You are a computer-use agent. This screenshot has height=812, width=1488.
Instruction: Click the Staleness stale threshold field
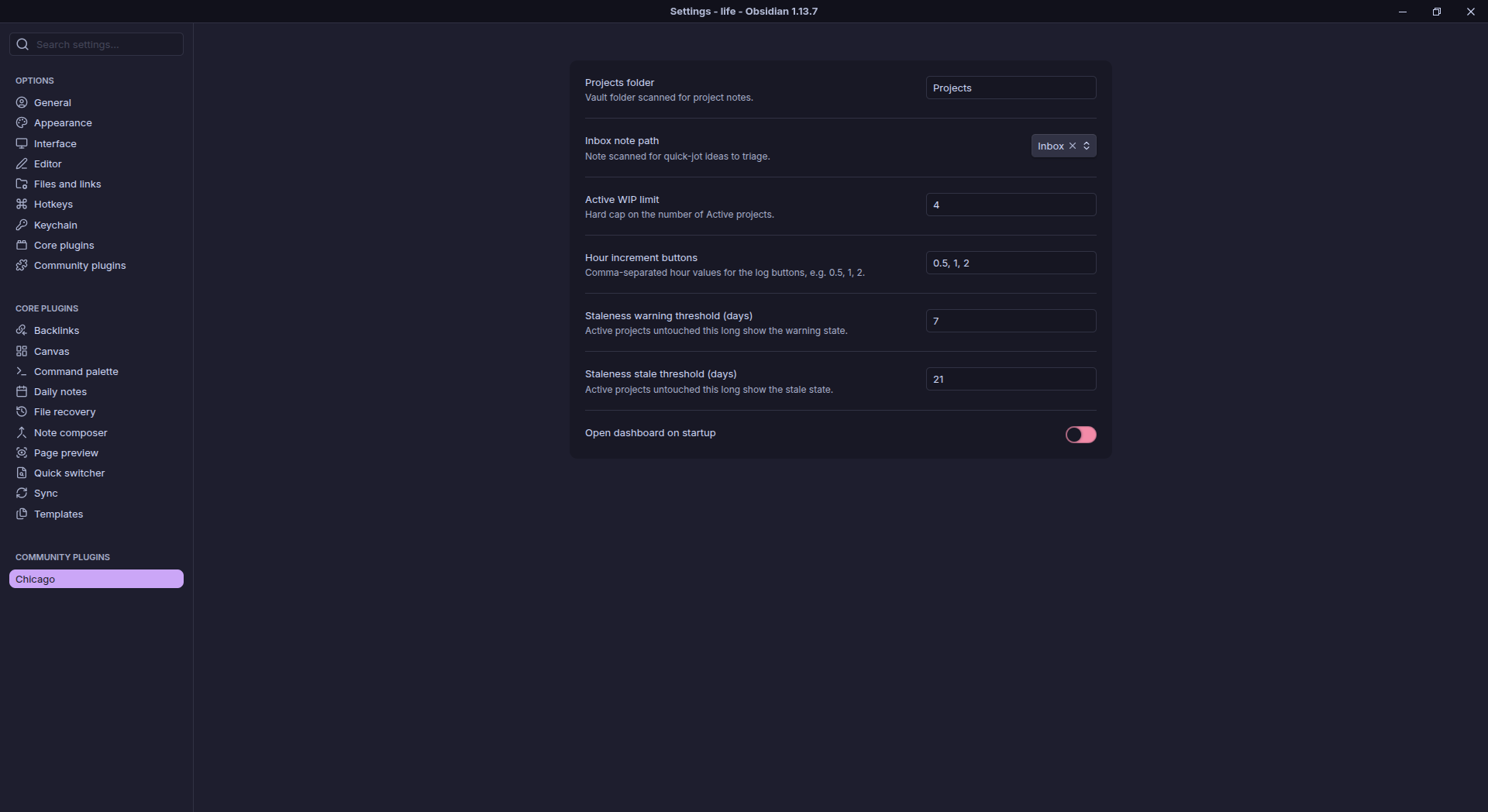(1011, 379)
